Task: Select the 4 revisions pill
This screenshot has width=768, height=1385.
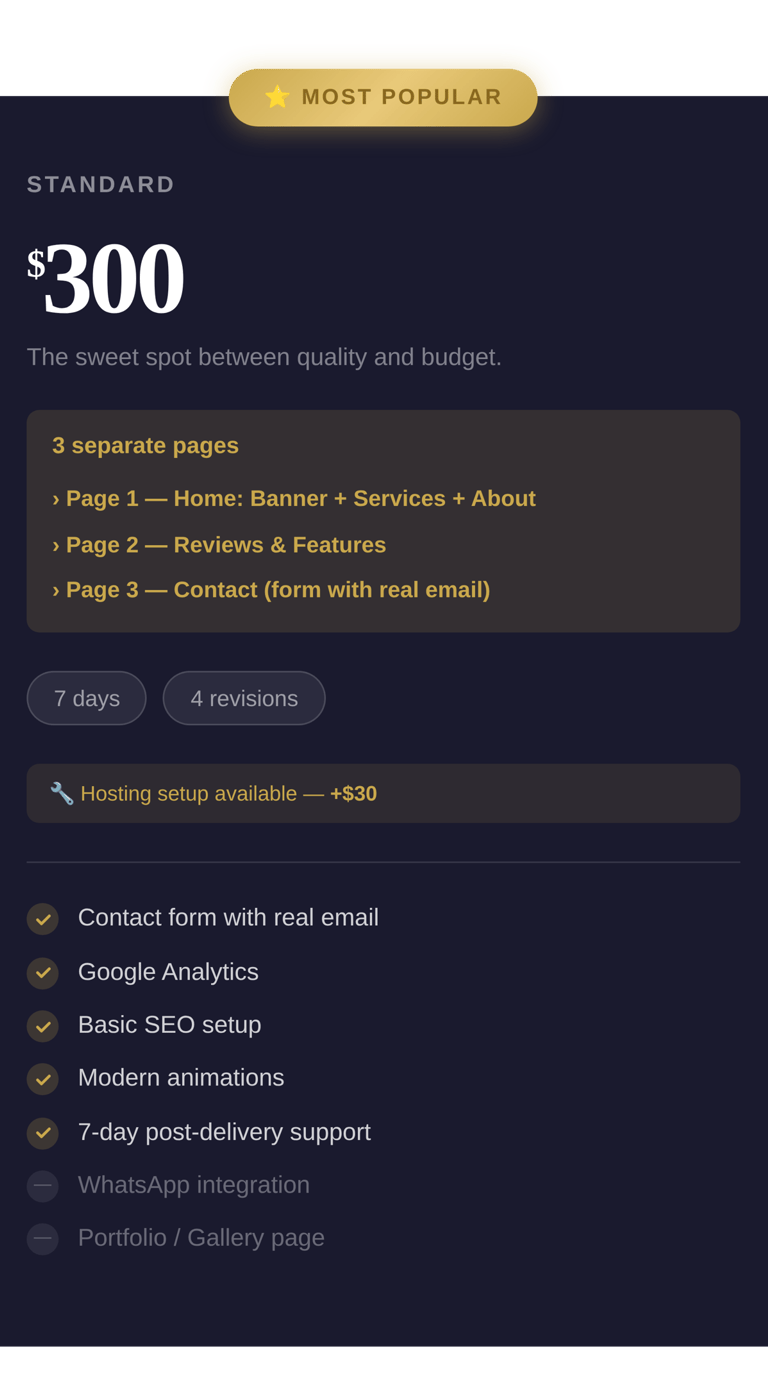Action: point(244,698)
